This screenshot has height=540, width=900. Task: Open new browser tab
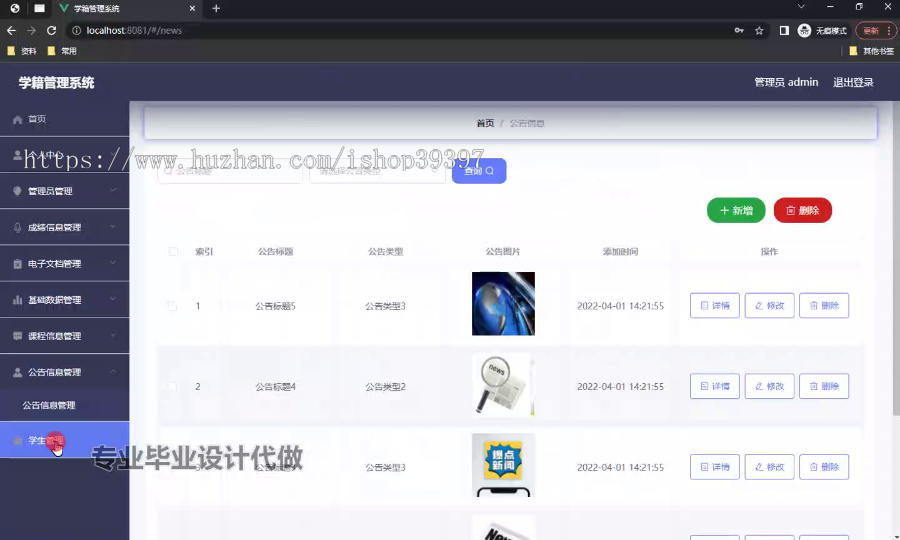click(216, 8)
